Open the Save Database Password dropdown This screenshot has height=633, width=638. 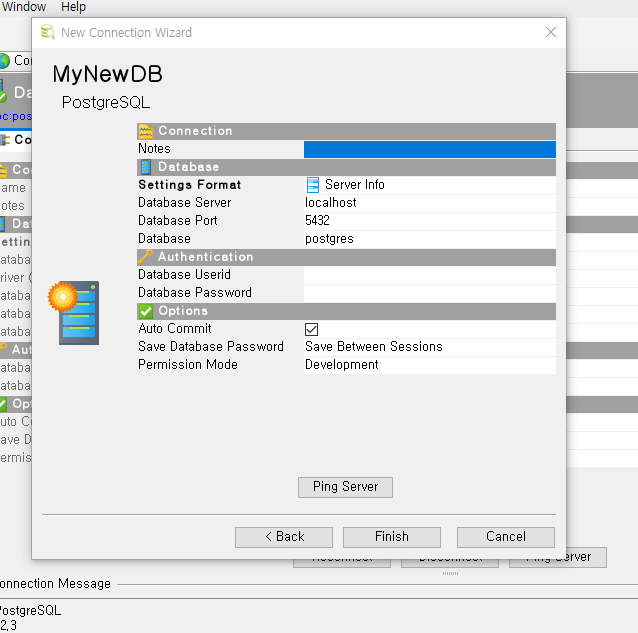point(430,347)
